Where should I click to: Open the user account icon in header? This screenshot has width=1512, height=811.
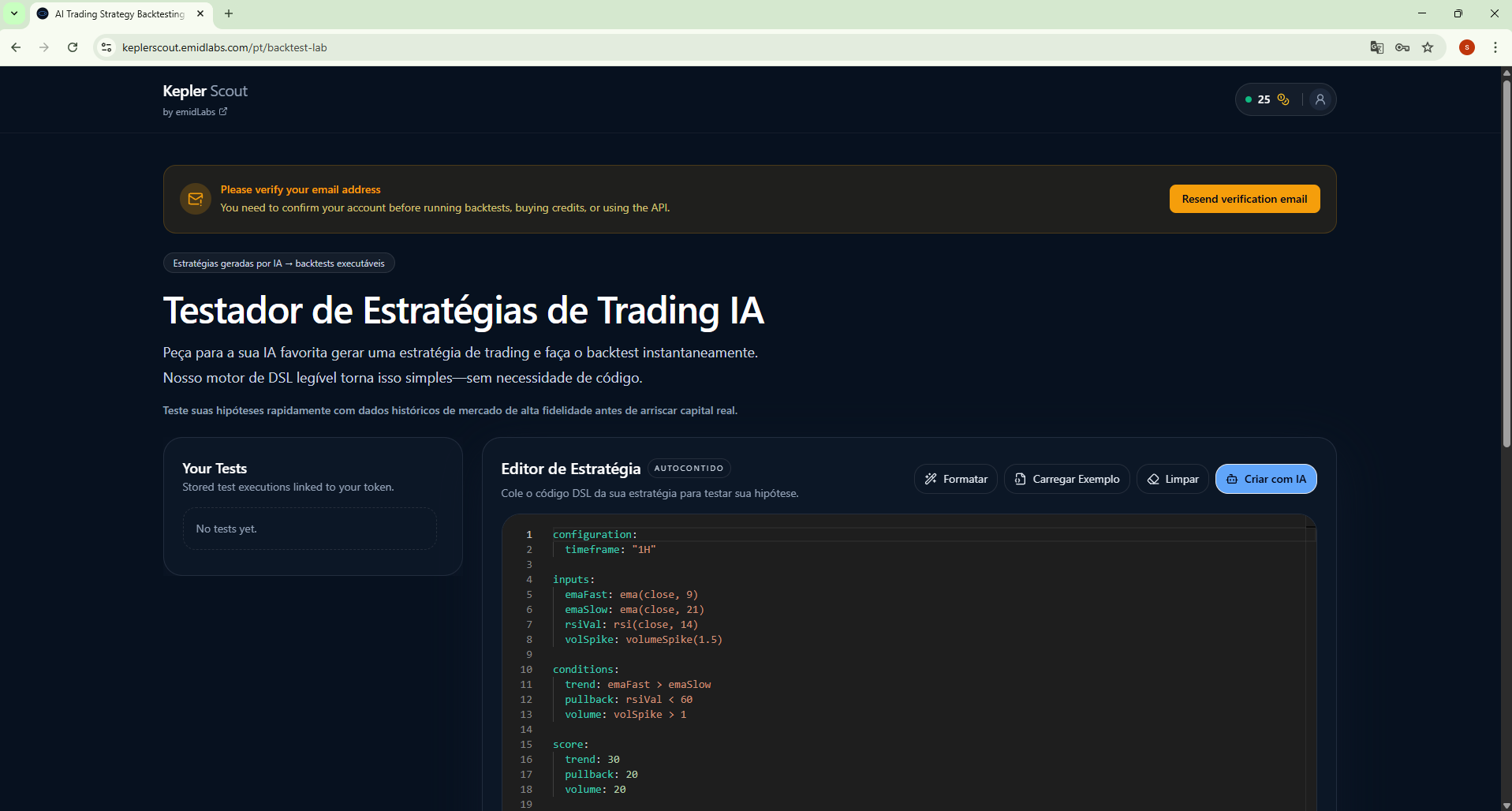(x=1320, y=99)
